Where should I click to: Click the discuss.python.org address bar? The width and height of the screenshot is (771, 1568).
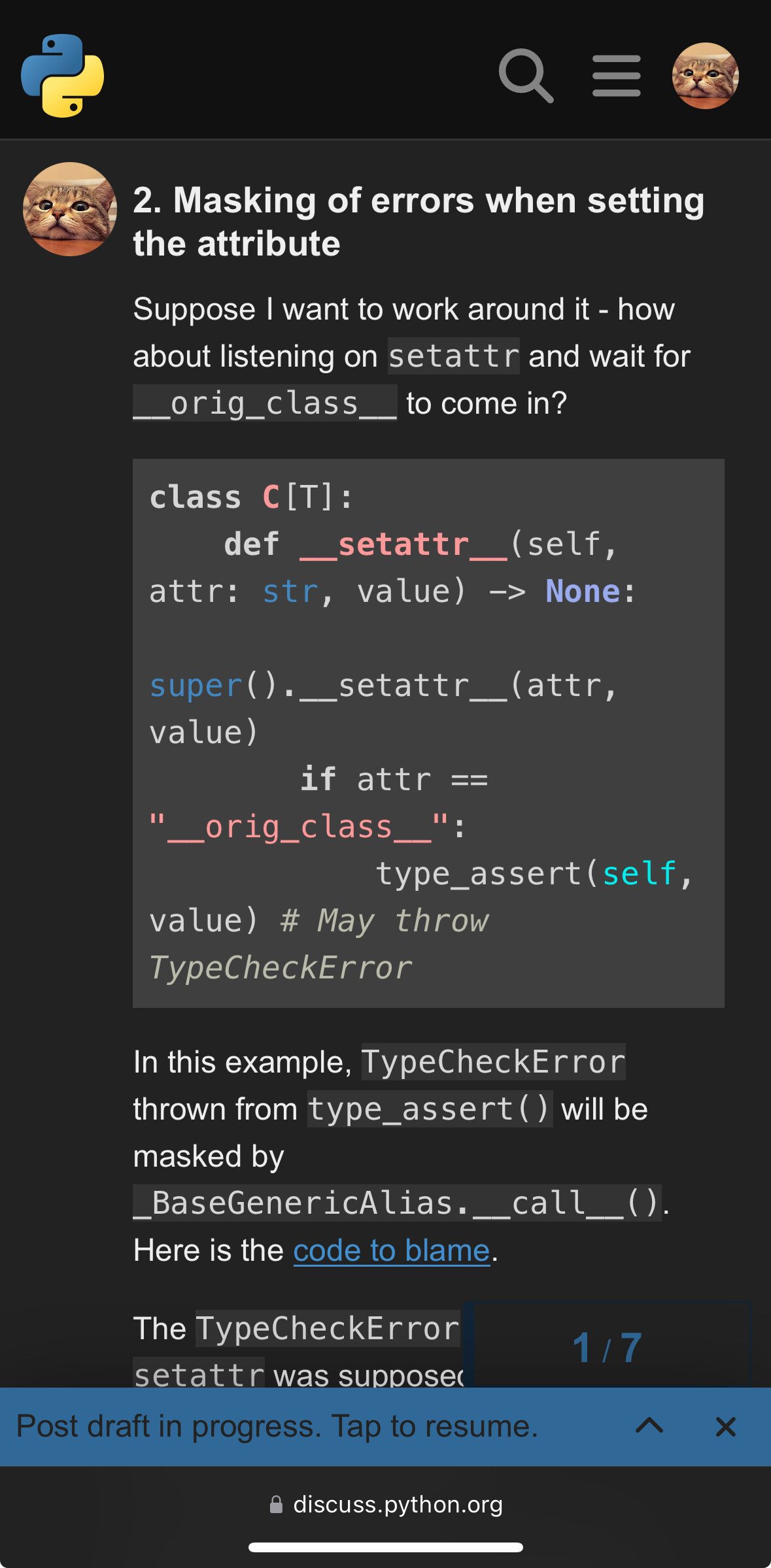tap(397, 1505)
